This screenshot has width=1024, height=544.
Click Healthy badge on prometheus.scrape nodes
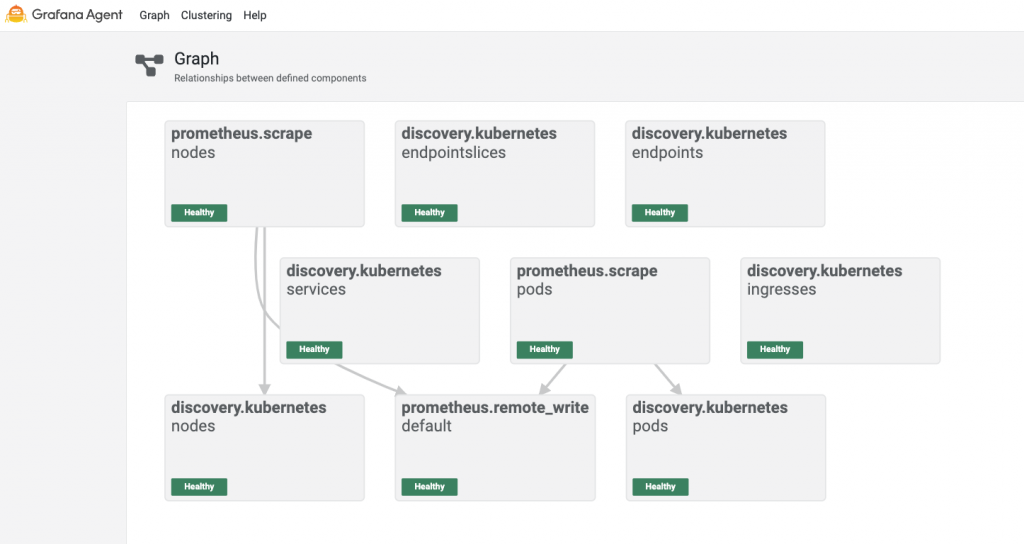tap(199, 213)
